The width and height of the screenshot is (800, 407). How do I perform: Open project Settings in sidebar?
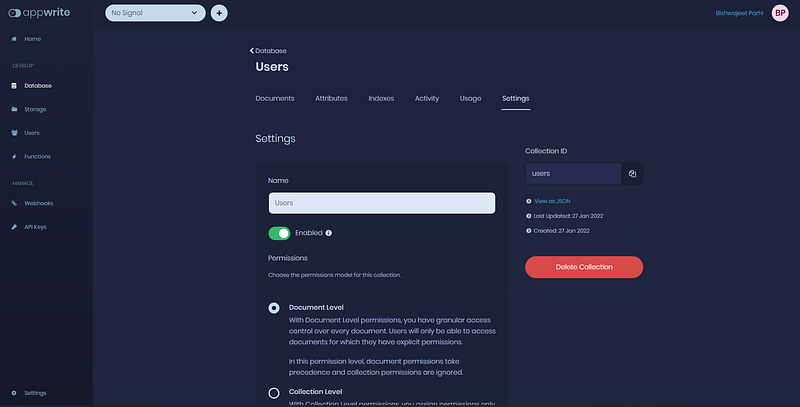tap(35, 393)
